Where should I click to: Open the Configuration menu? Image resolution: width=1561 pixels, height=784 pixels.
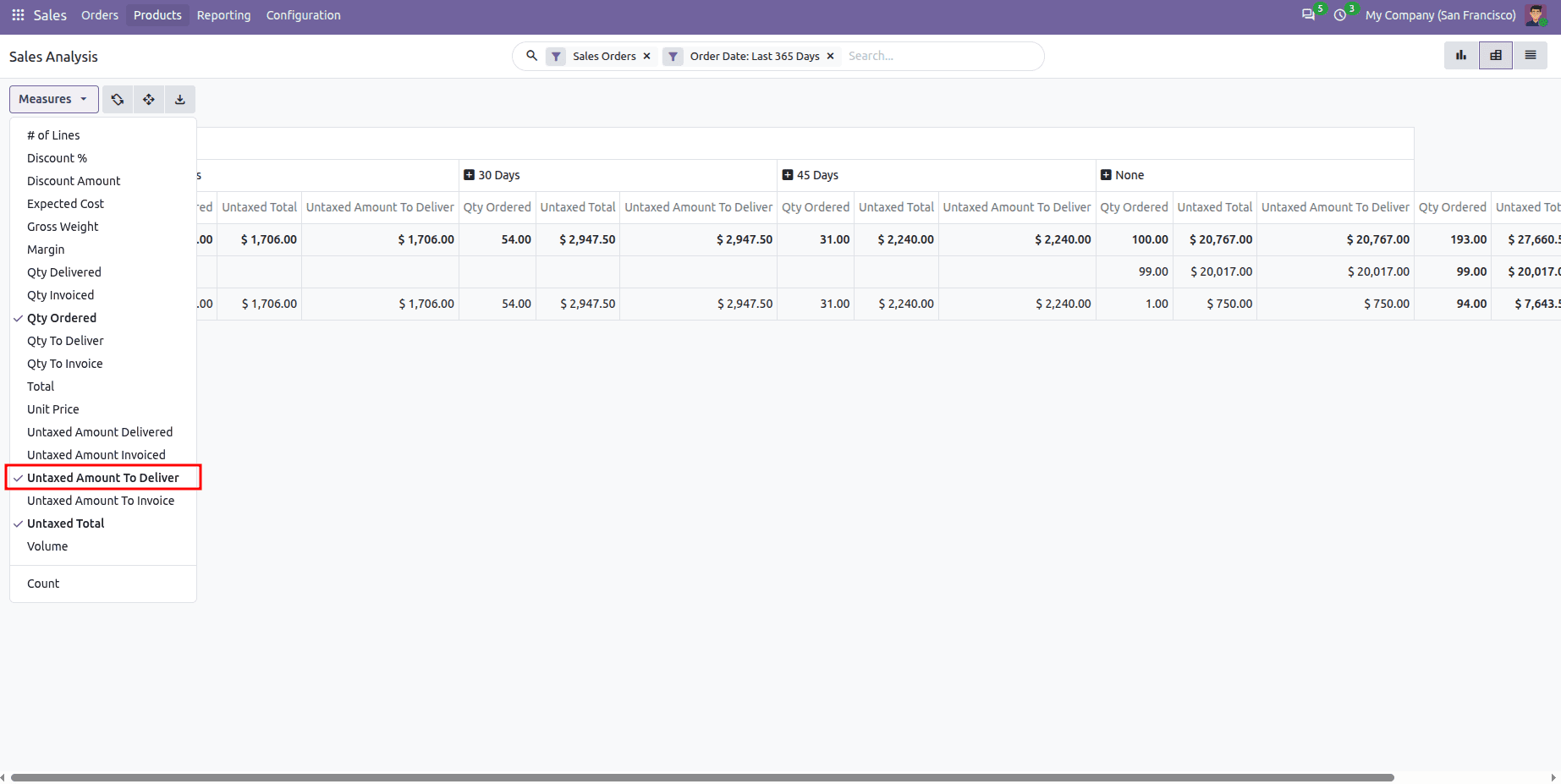(303, 15)
